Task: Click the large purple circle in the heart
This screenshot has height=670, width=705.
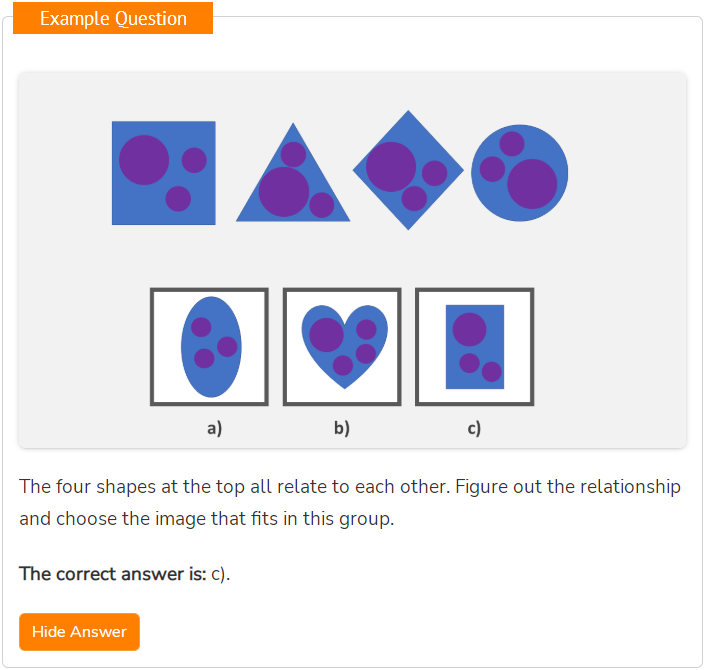Action: (x=326, y=335)
